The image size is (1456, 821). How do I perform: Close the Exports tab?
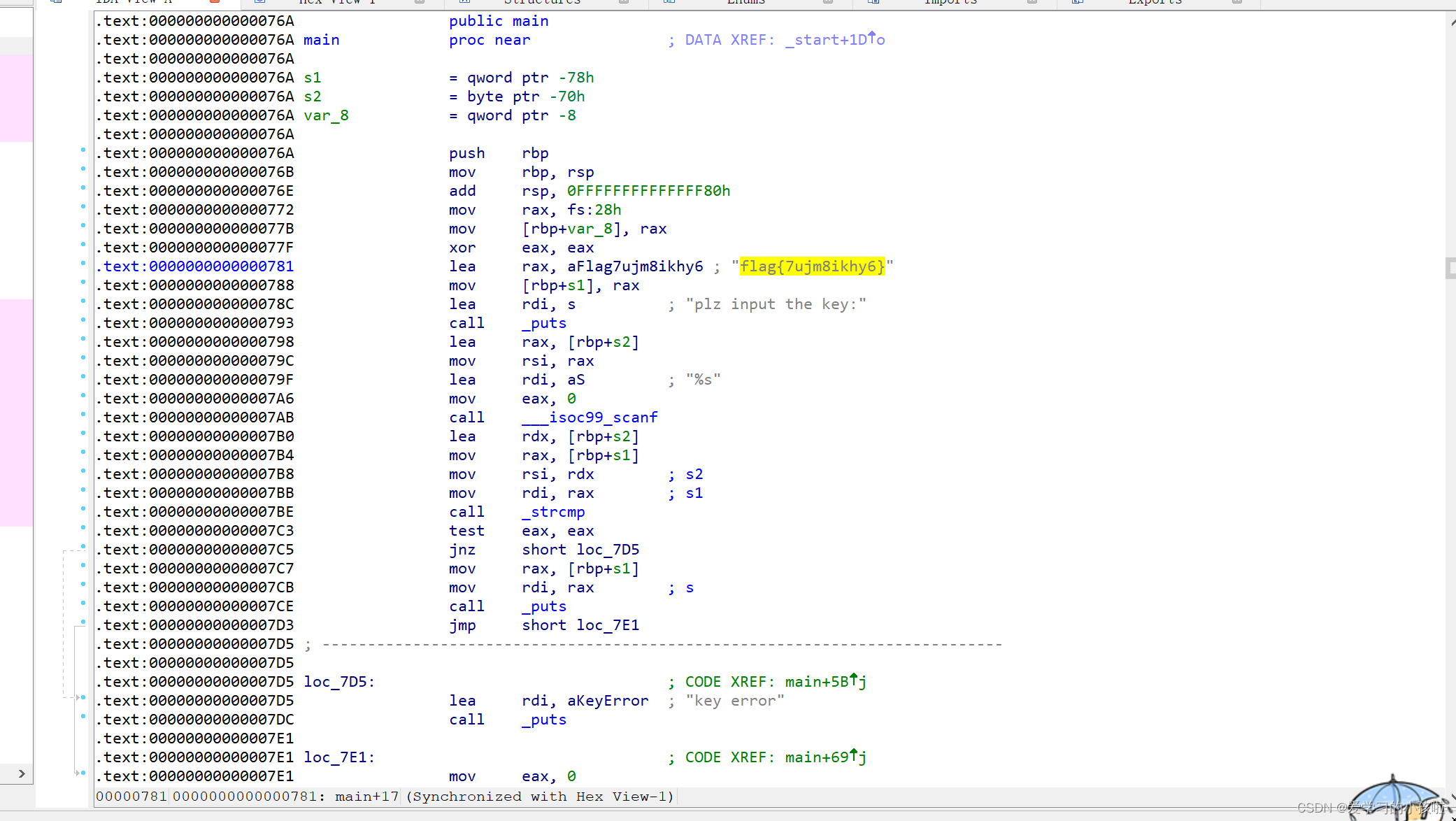(1237, 2)
